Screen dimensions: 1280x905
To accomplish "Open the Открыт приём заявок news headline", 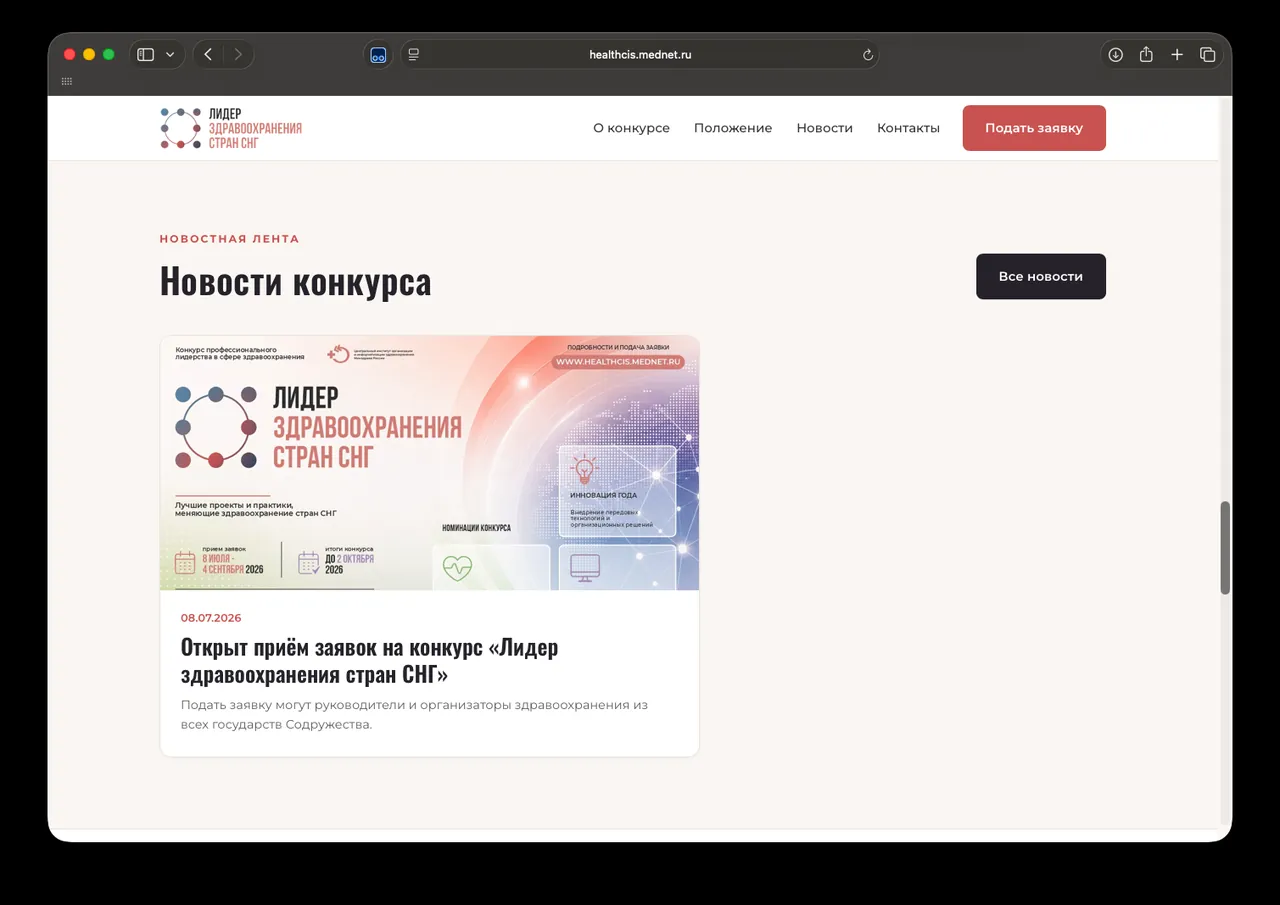I will click(x=370, y=661).
